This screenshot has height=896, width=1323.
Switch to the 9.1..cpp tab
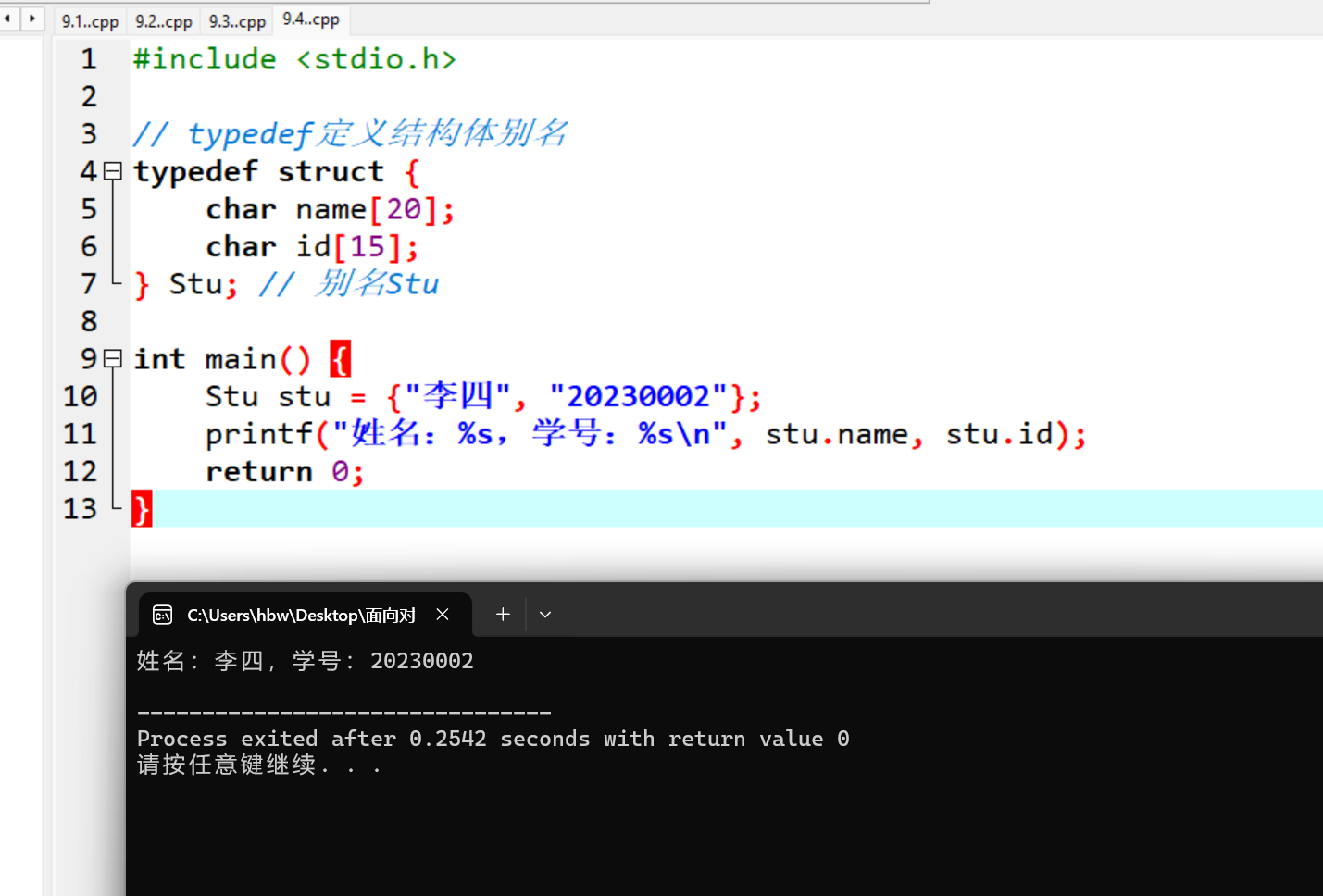pyautogui.click(x=90, y=21)
